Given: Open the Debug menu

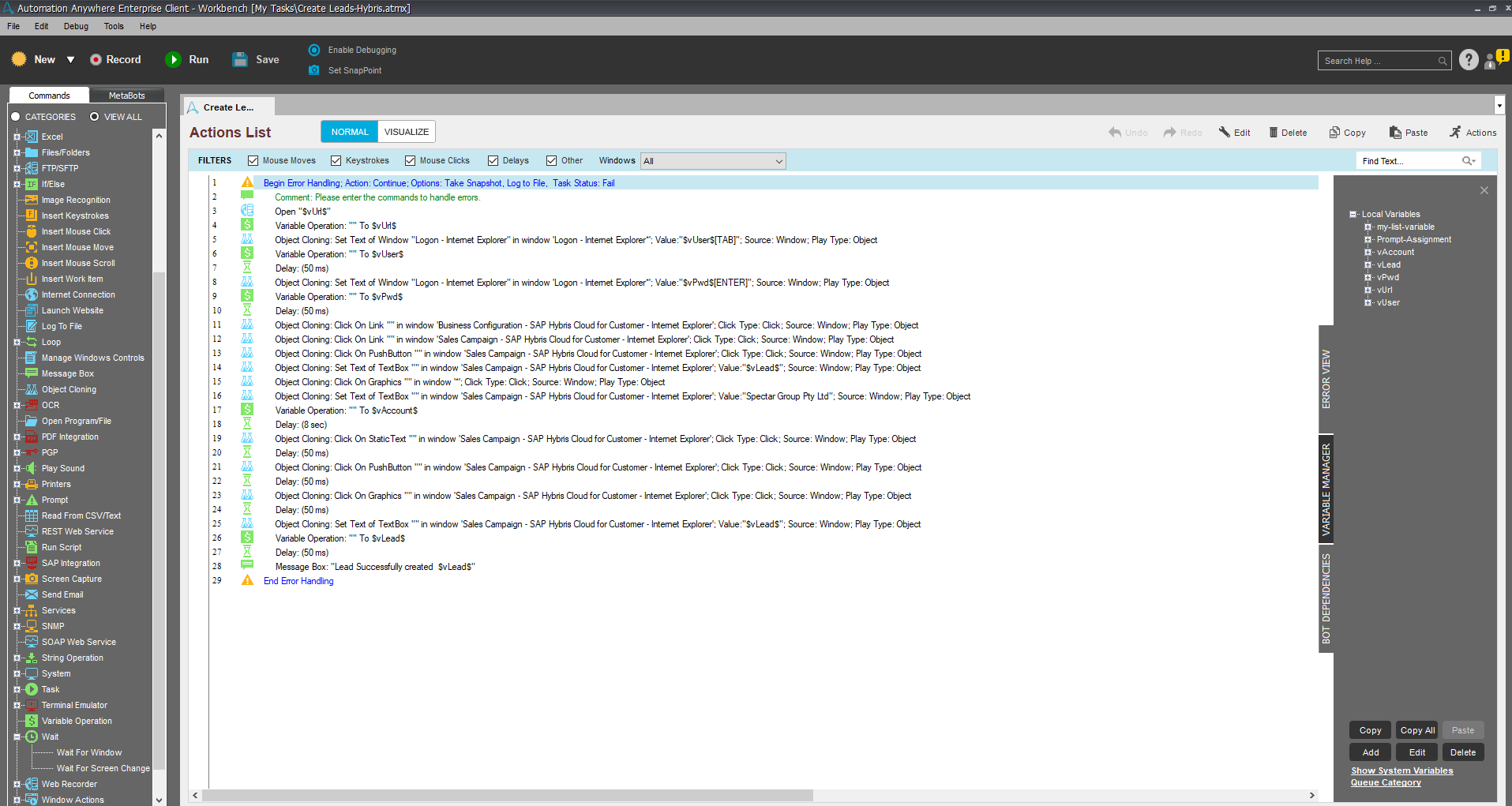Looking at the screenshot, I should [x=76, y=26].
